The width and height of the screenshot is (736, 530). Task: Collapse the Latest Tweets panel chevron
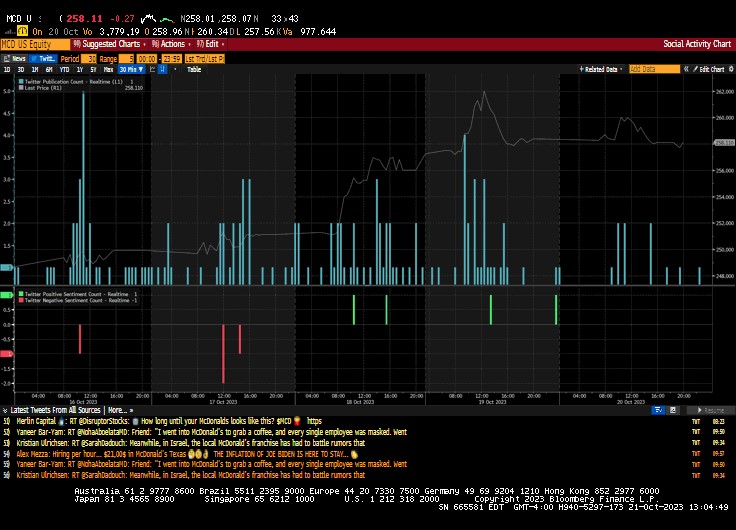(x=5, y=410)
